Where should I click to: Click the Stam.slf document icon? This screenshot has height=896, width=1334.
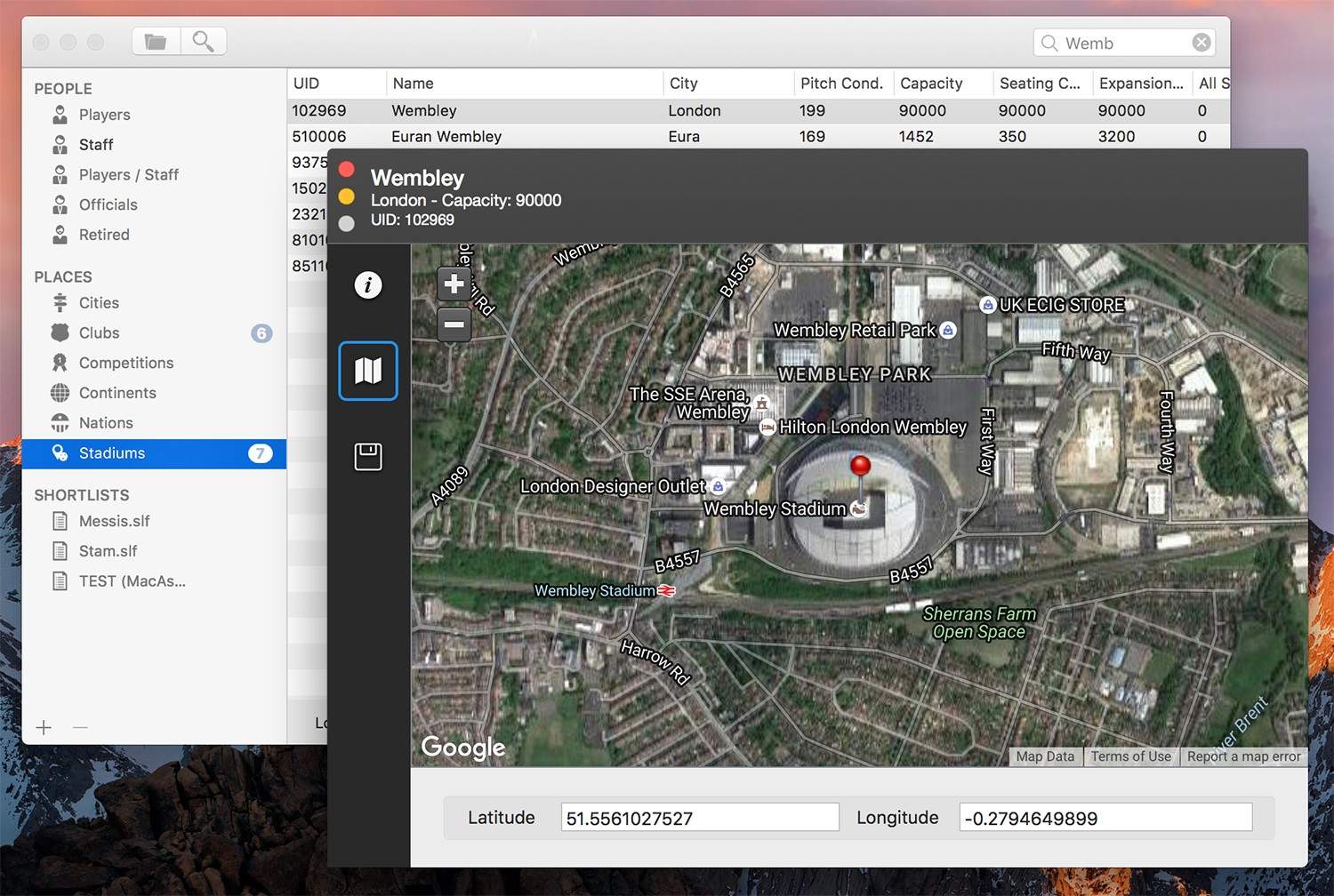click(60, 551)
